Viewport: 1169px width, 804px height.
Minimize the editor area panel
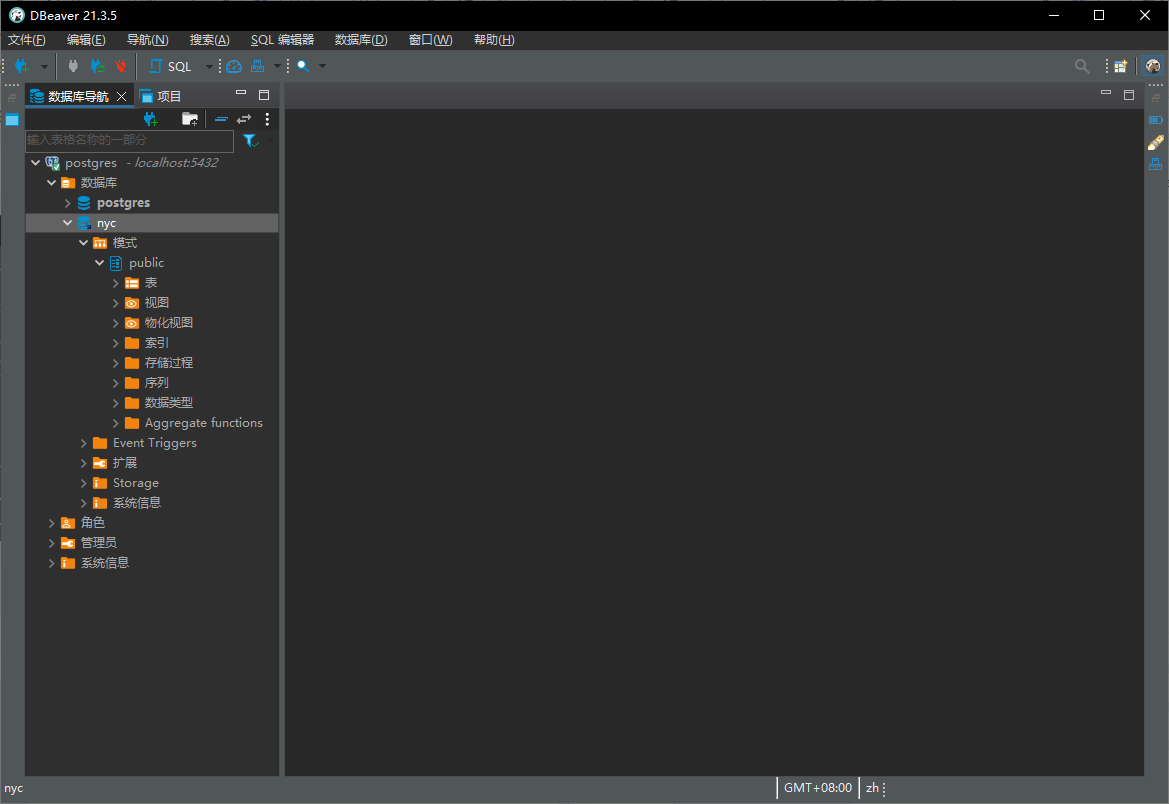[x=1106, y=93]
